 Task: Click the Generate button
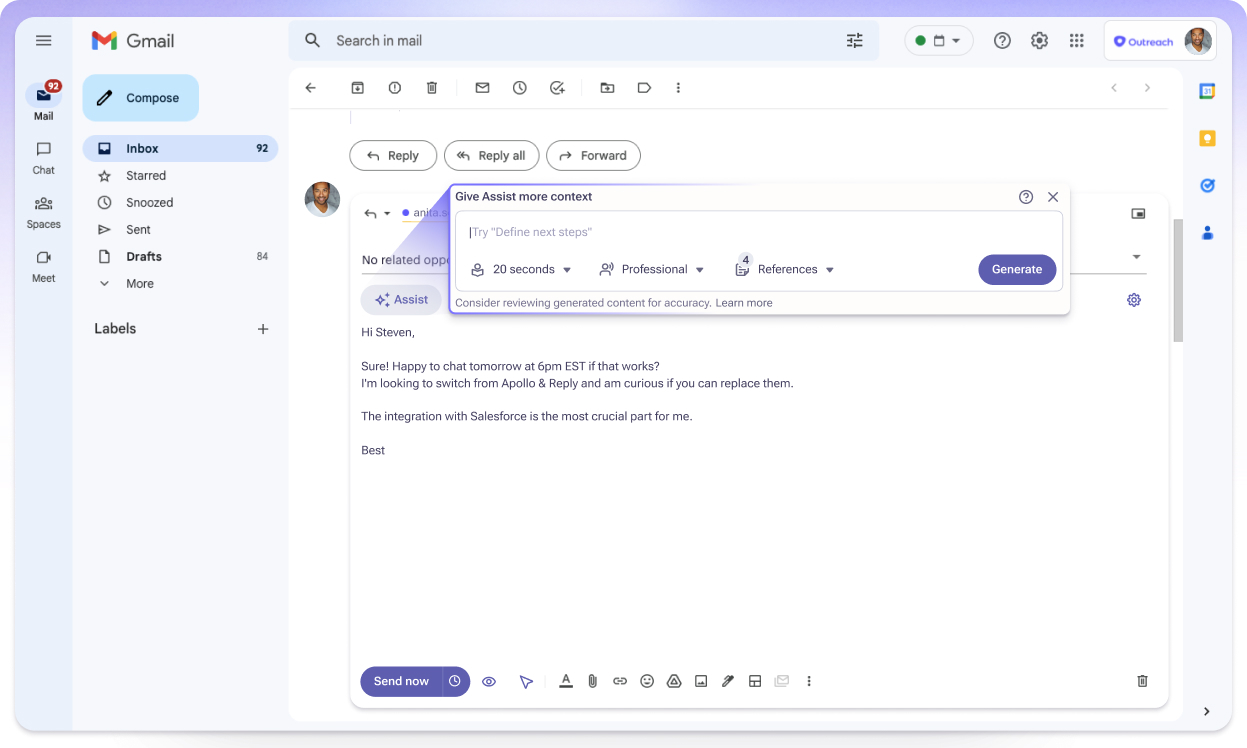click(x=1017, y=269)
